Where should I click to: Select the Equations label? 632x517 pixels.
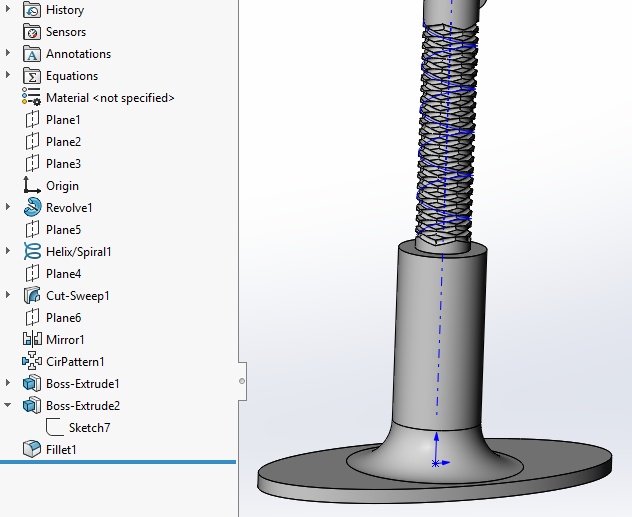pyautogui.click(x=72, y=76)
